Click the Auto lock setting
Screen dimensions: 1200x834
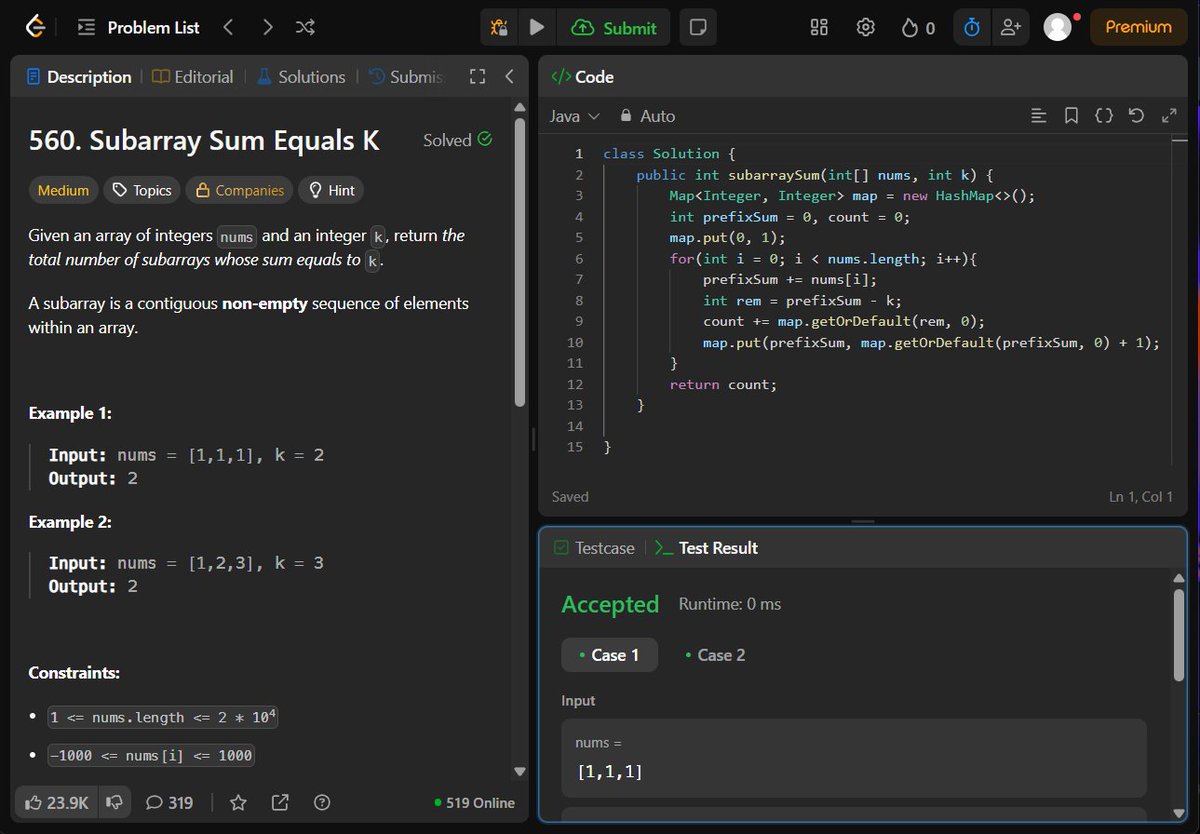[x=647, y=116]
